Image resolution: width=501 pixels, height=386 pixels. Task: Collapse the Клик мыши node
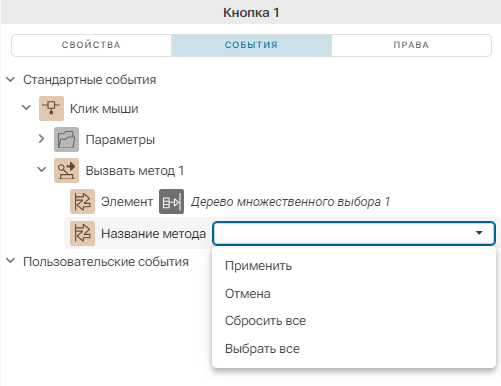click(26, 108)
